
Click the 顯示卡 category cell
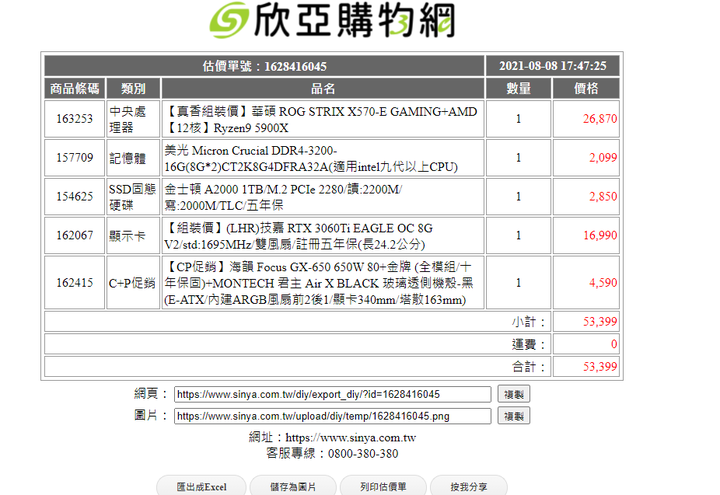click(x=133, y=236)
